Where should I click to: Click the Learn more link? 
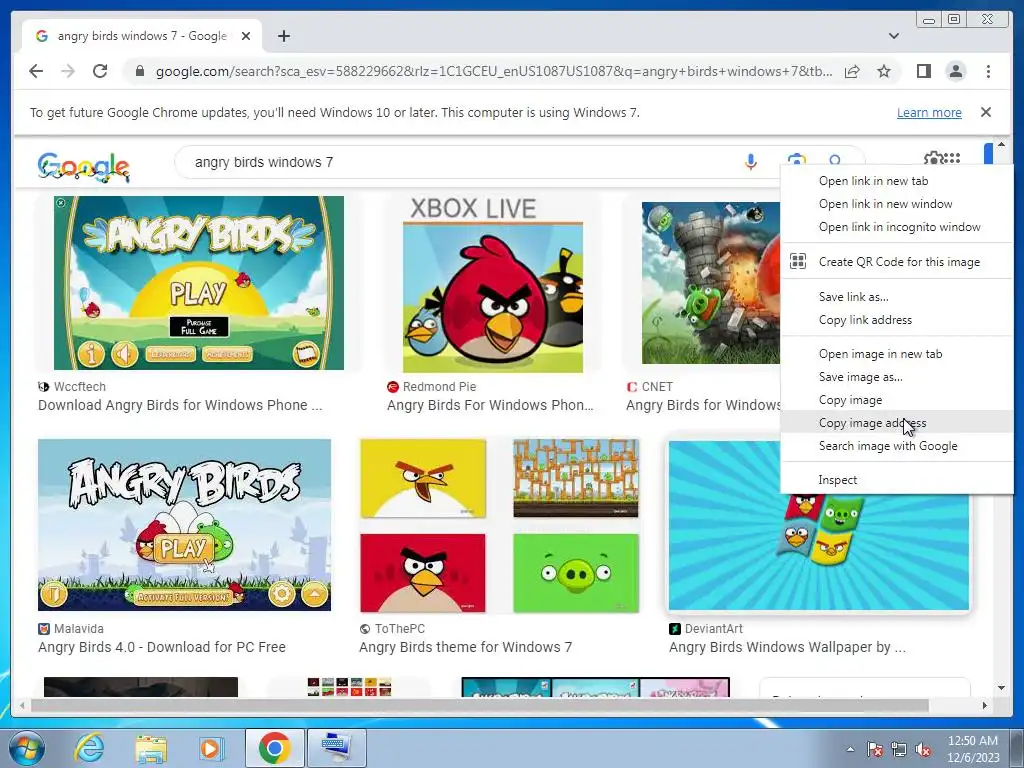coord(929,112)
